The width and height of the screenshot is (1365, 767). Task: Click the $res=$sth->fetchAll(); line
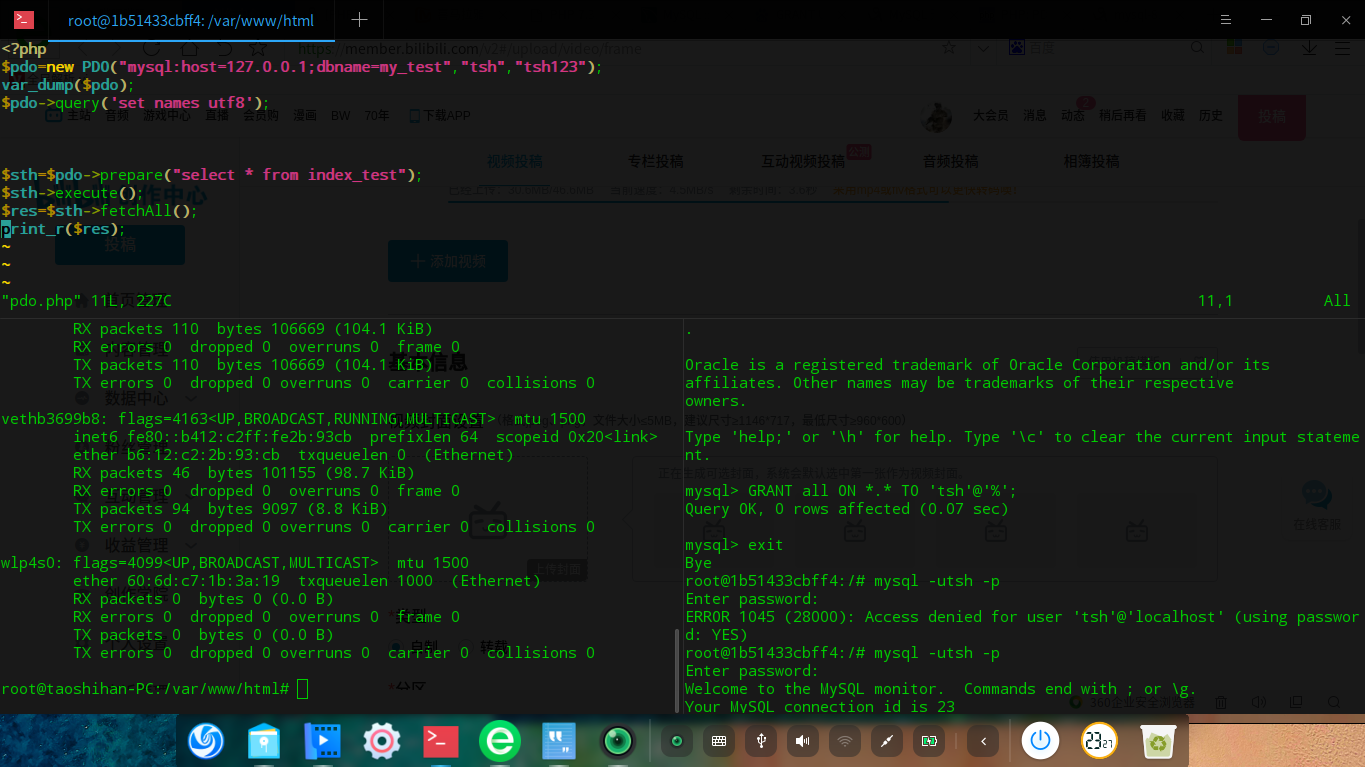point(99,211)
